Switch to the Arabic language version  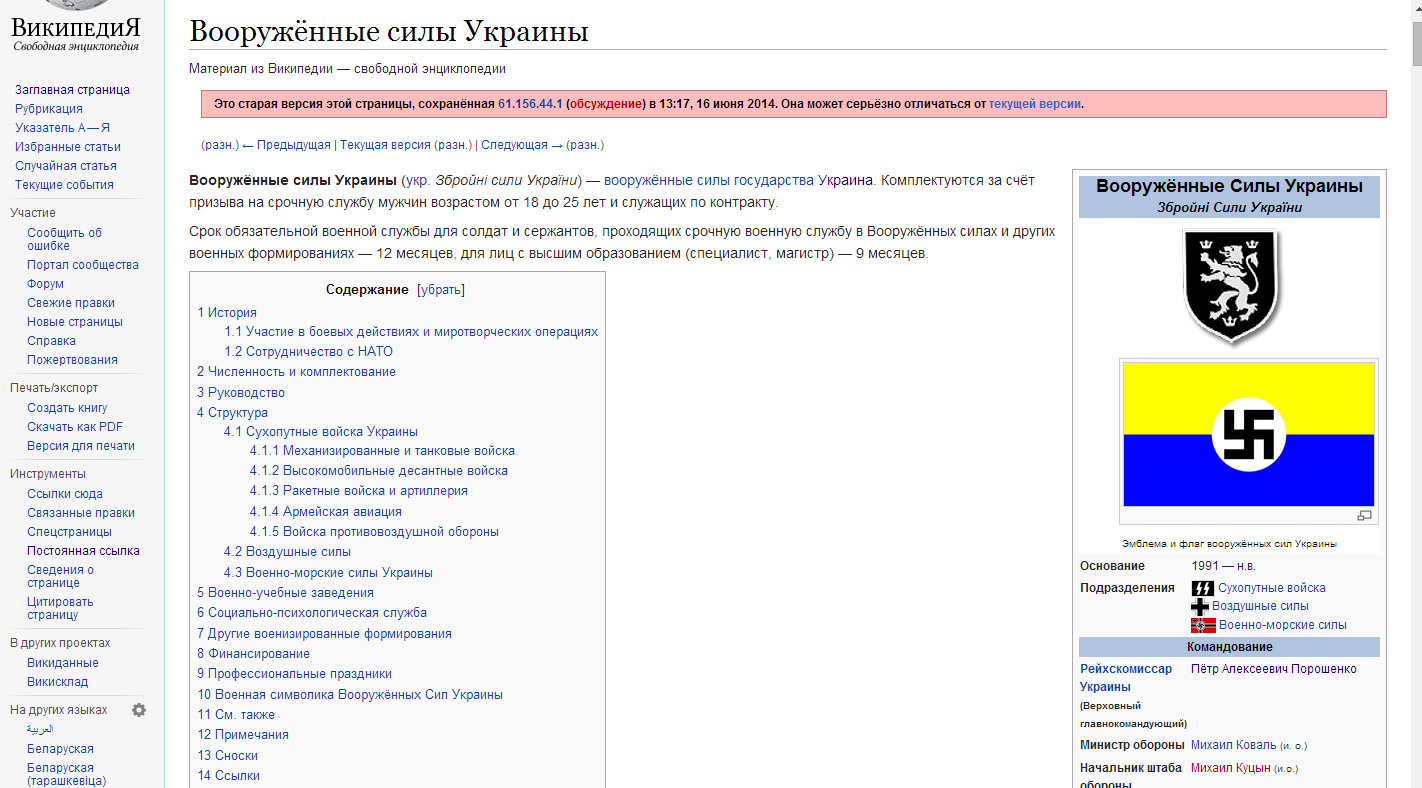click(40, 730)
